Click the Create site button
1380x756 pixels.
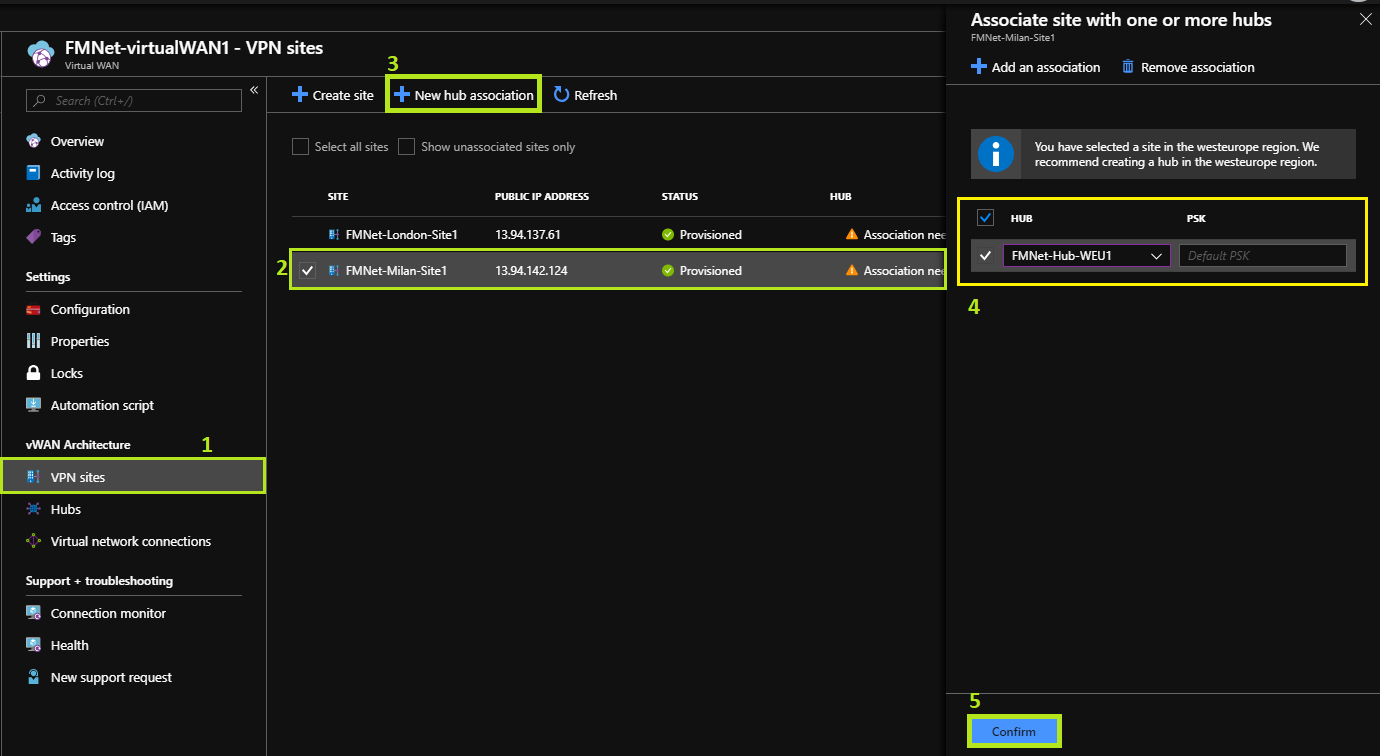point(333,95)
